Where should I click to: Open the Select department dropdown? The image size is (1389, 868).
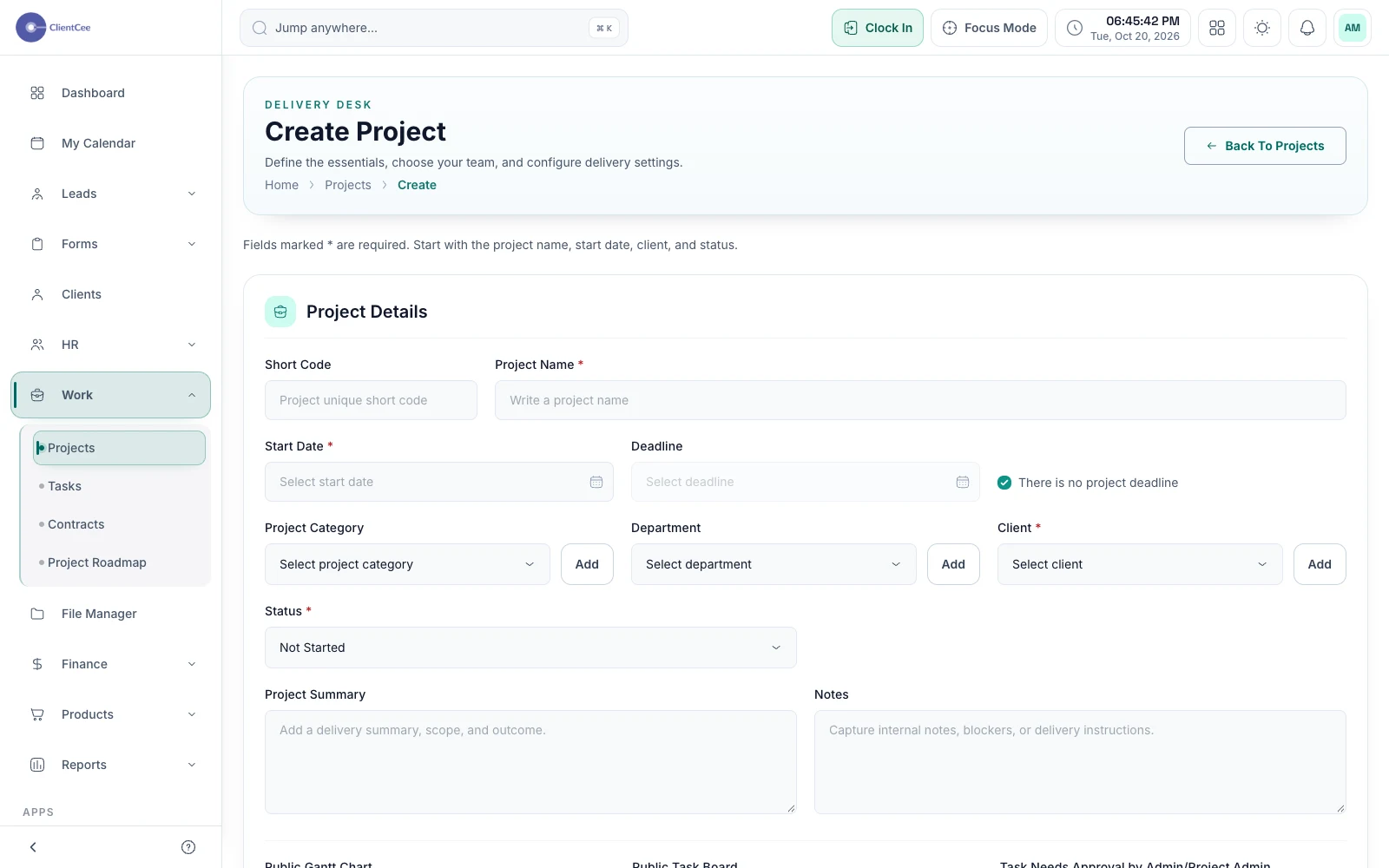[773, 564]
